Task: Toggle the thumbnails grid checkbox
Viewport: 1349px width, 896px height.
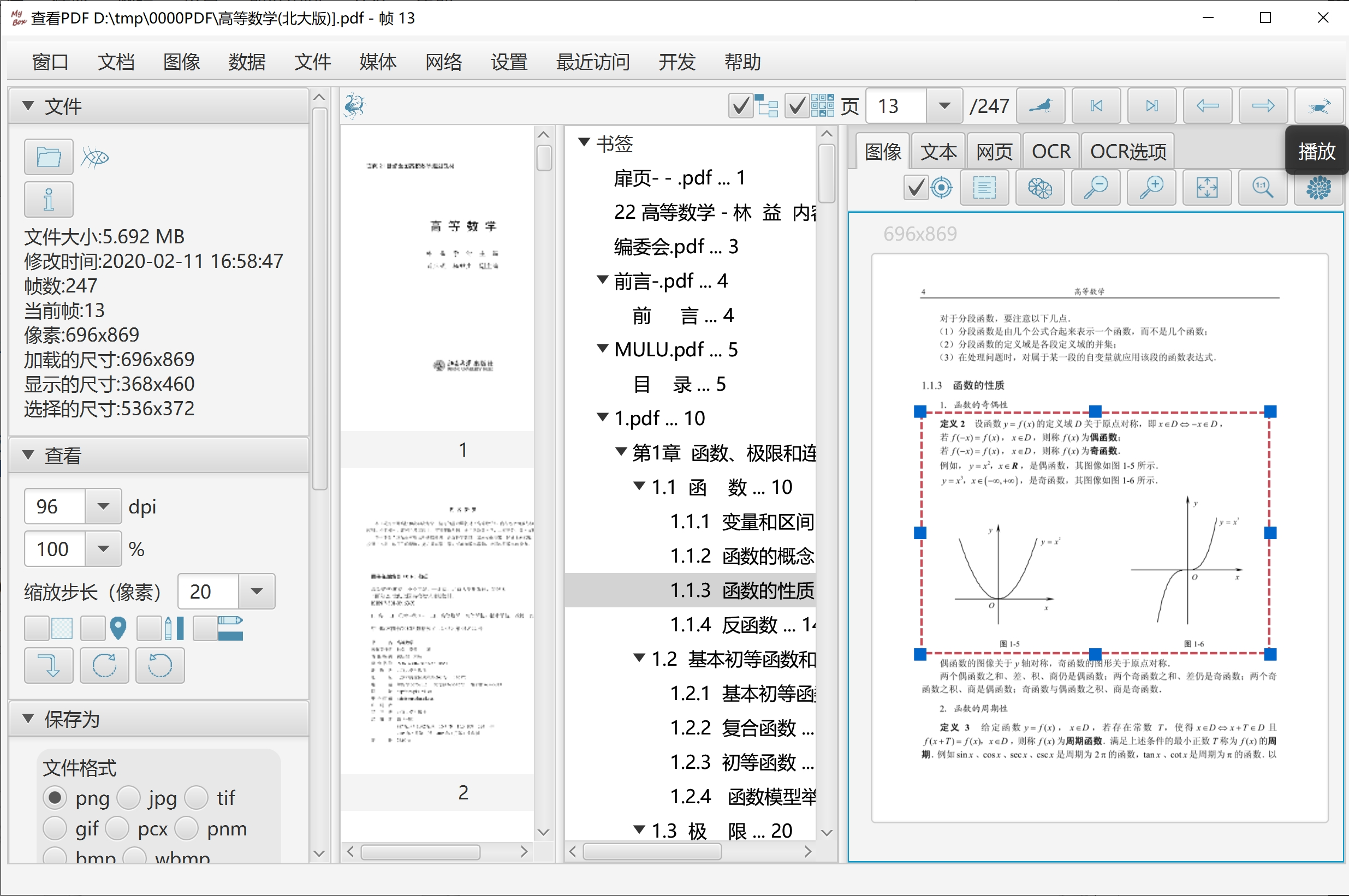Action: point(797,106)
